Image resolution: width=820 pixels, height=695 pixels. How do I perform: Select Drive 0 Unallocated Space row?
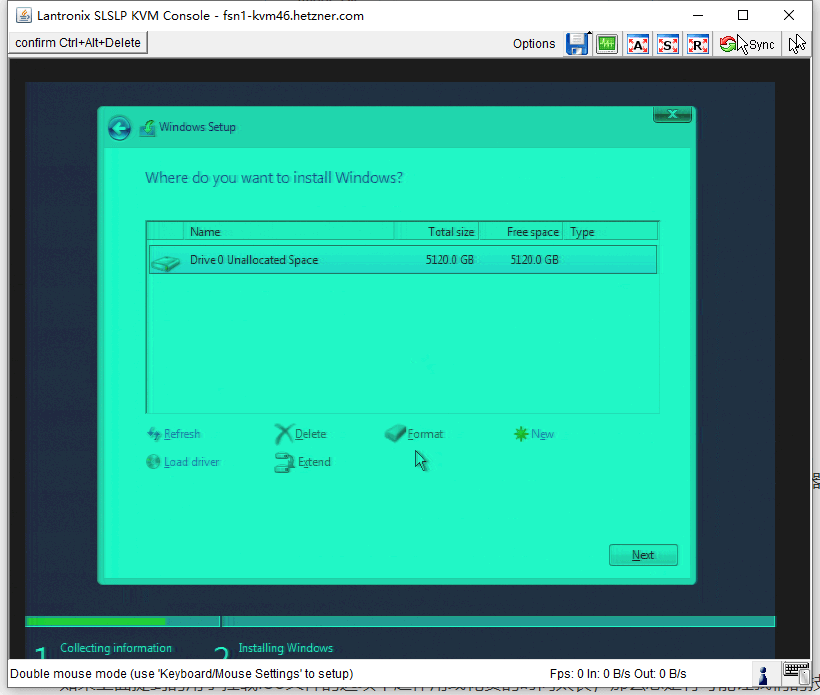pos(400,259)
